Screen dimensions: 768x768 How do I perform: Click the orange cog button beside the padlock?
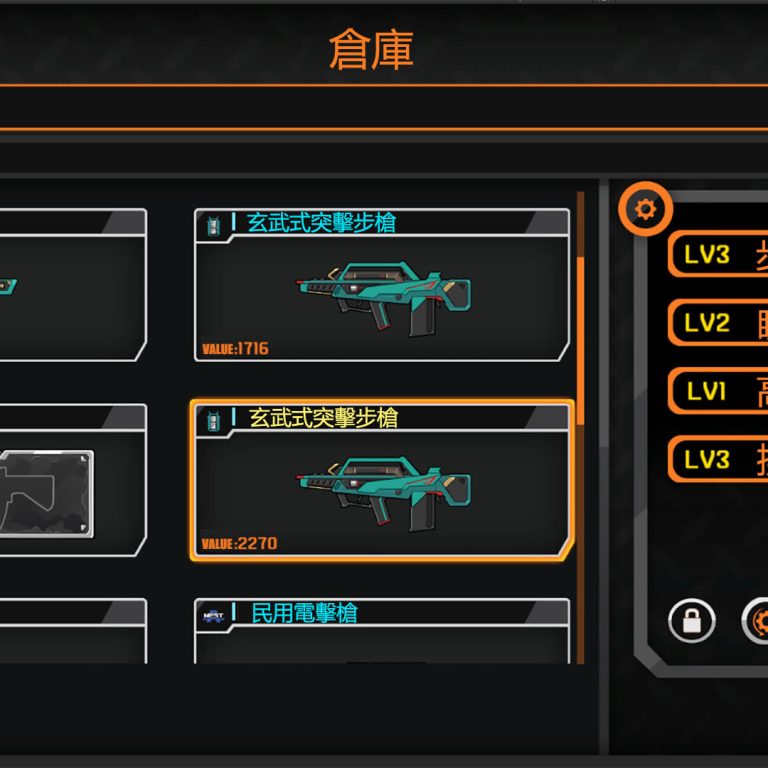[755, 621]
